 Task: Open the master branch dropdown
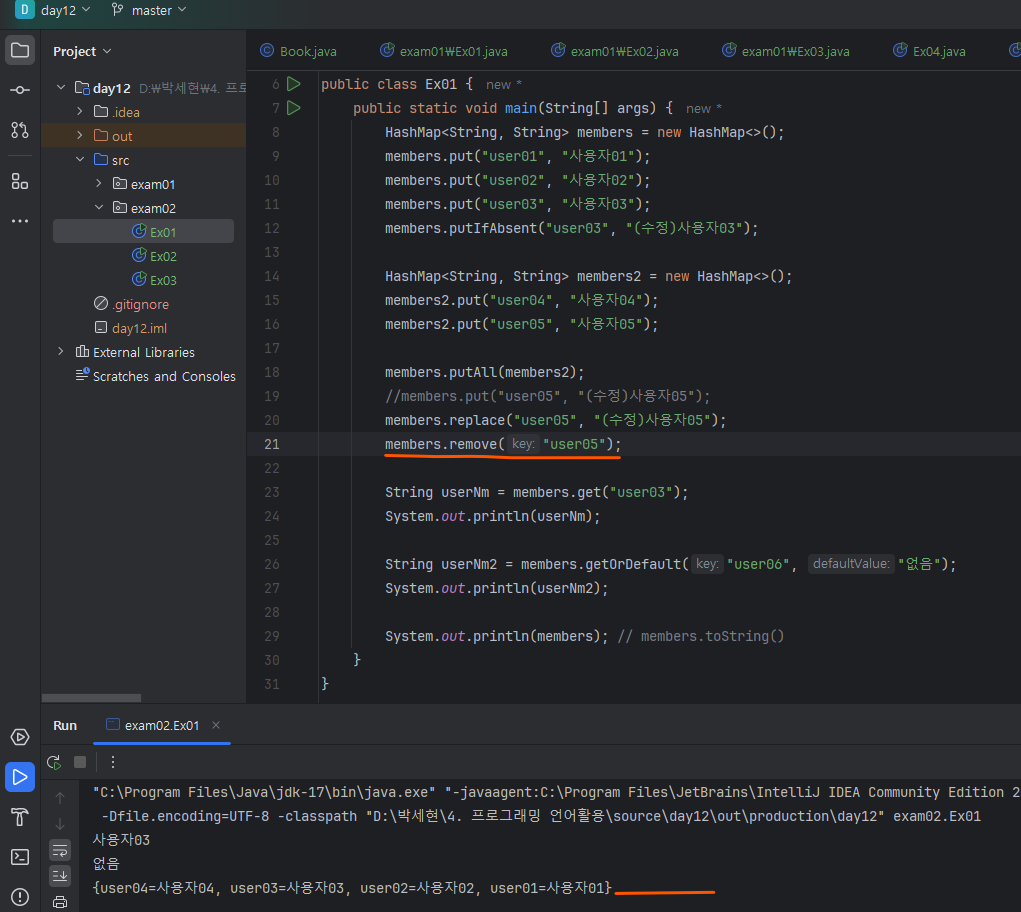pyautogui.click(x=150, y=10)
